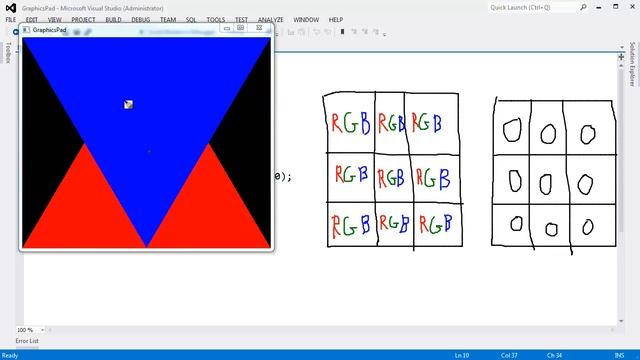The height and width of the screenshot is (360, 640).
Task: Click the INS insert mode indicator
Action: tap(619, 356)
